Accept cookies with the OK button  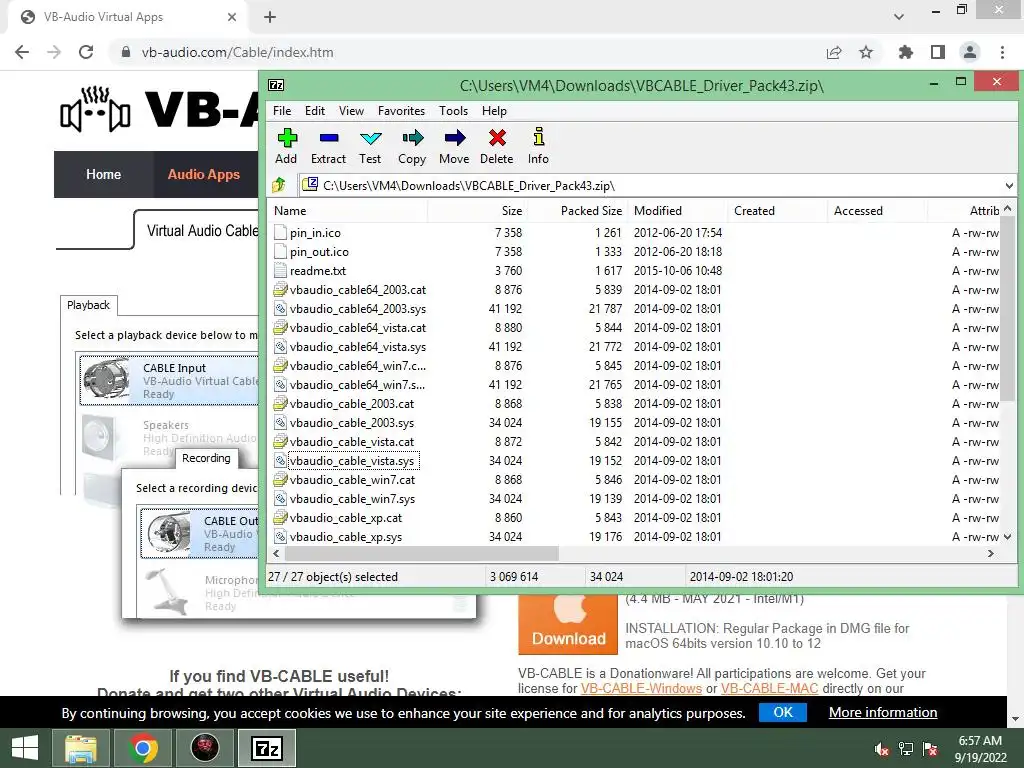[783, 712]
